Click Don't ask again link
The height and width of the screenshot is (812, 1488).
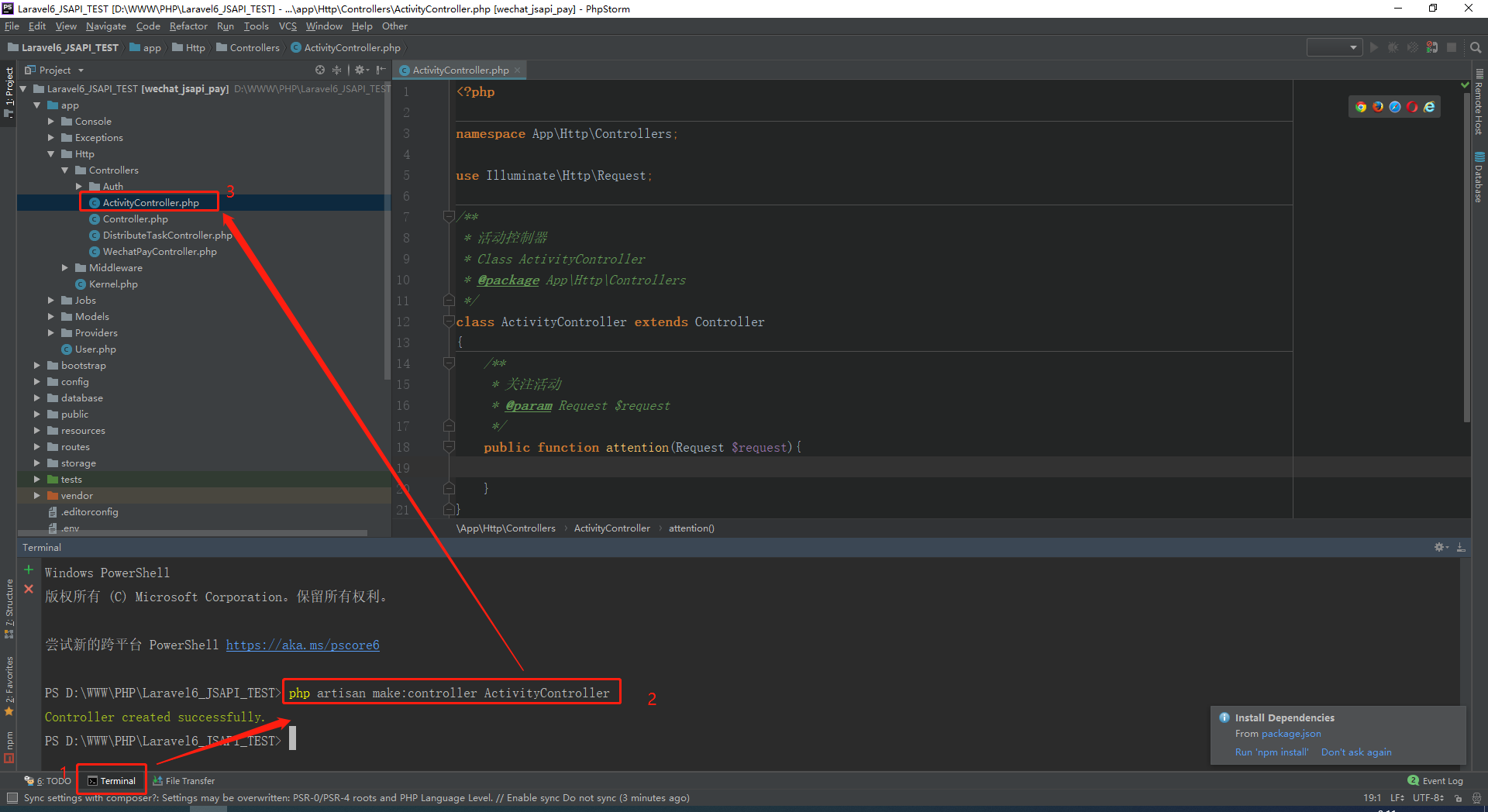pos(1356,752)
